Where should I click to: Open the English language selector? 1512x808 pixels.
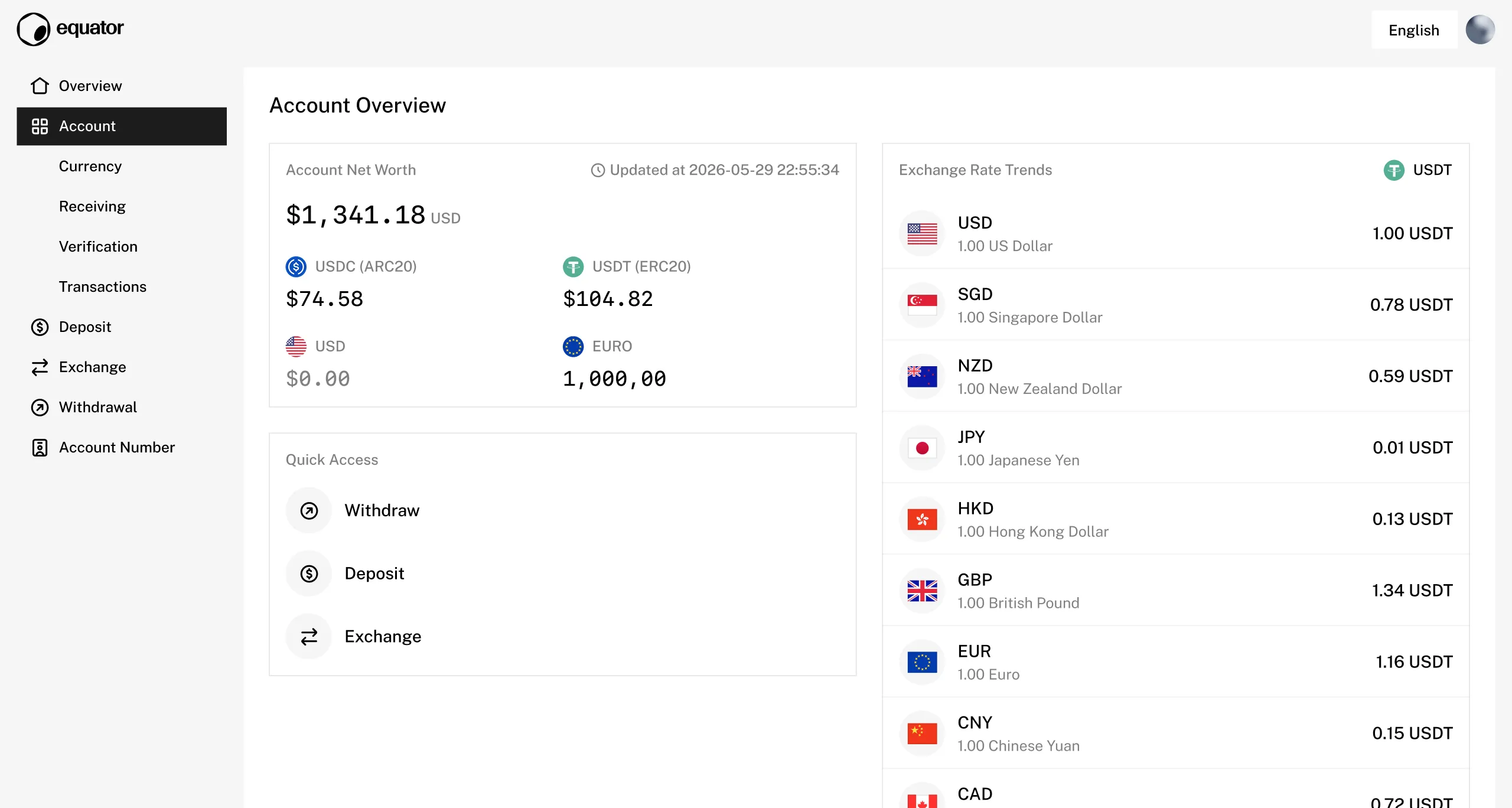click(1414, 30)
